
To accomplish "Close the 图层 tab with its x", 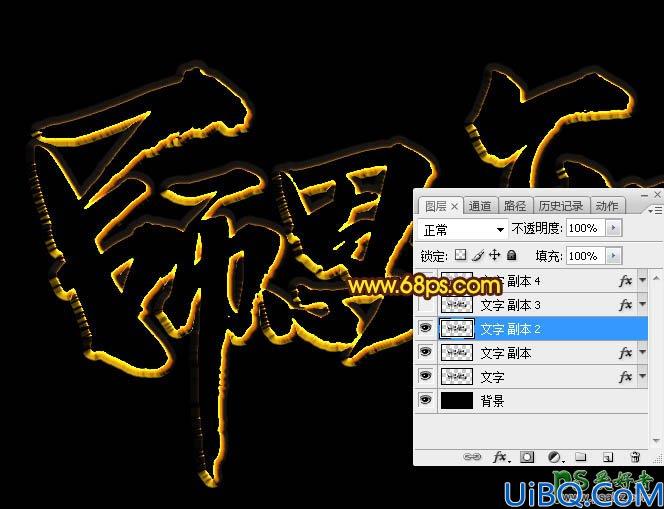I will click(454, 207).
